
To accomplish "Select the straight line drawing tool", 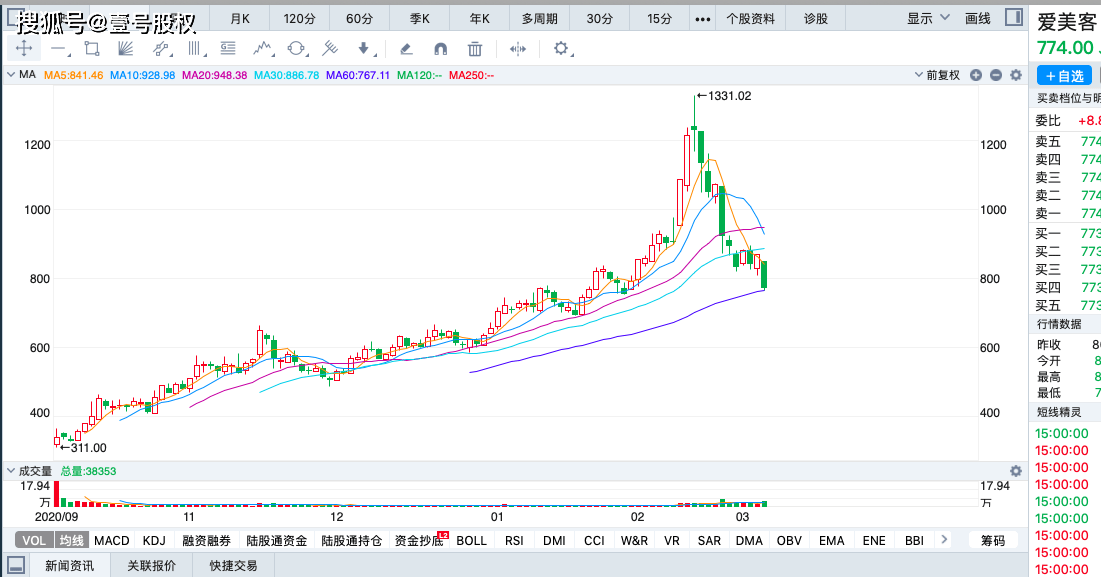I will pyautogui.click(x=58, y=49).
